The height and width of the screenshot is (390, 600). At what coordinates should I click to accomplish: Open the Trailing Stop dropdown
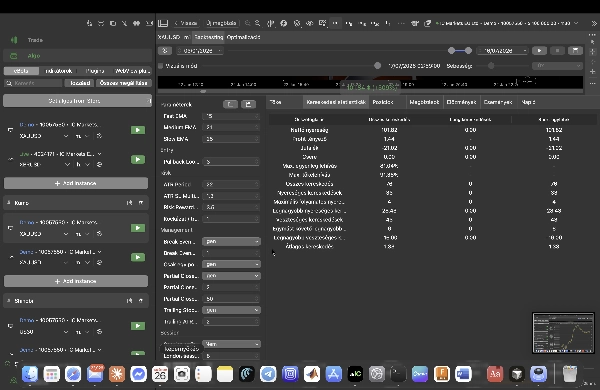pyautogui.click(x=231, y=310)
